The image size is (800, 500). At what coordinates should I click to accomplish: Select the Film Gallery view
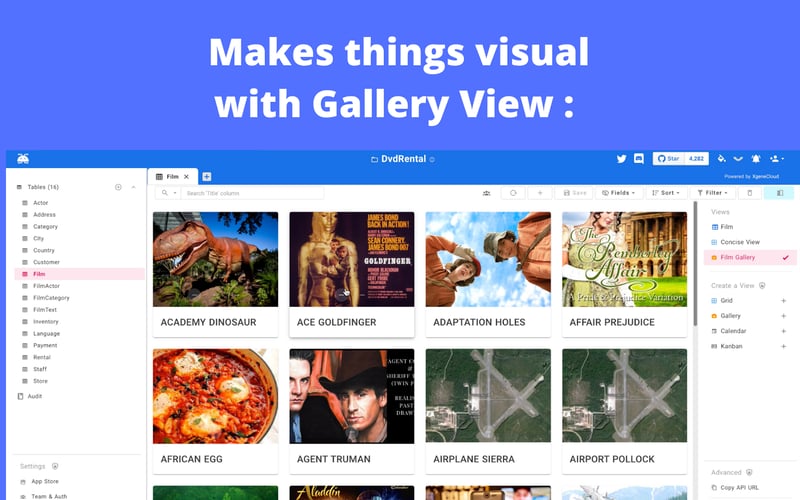[749, 258]
